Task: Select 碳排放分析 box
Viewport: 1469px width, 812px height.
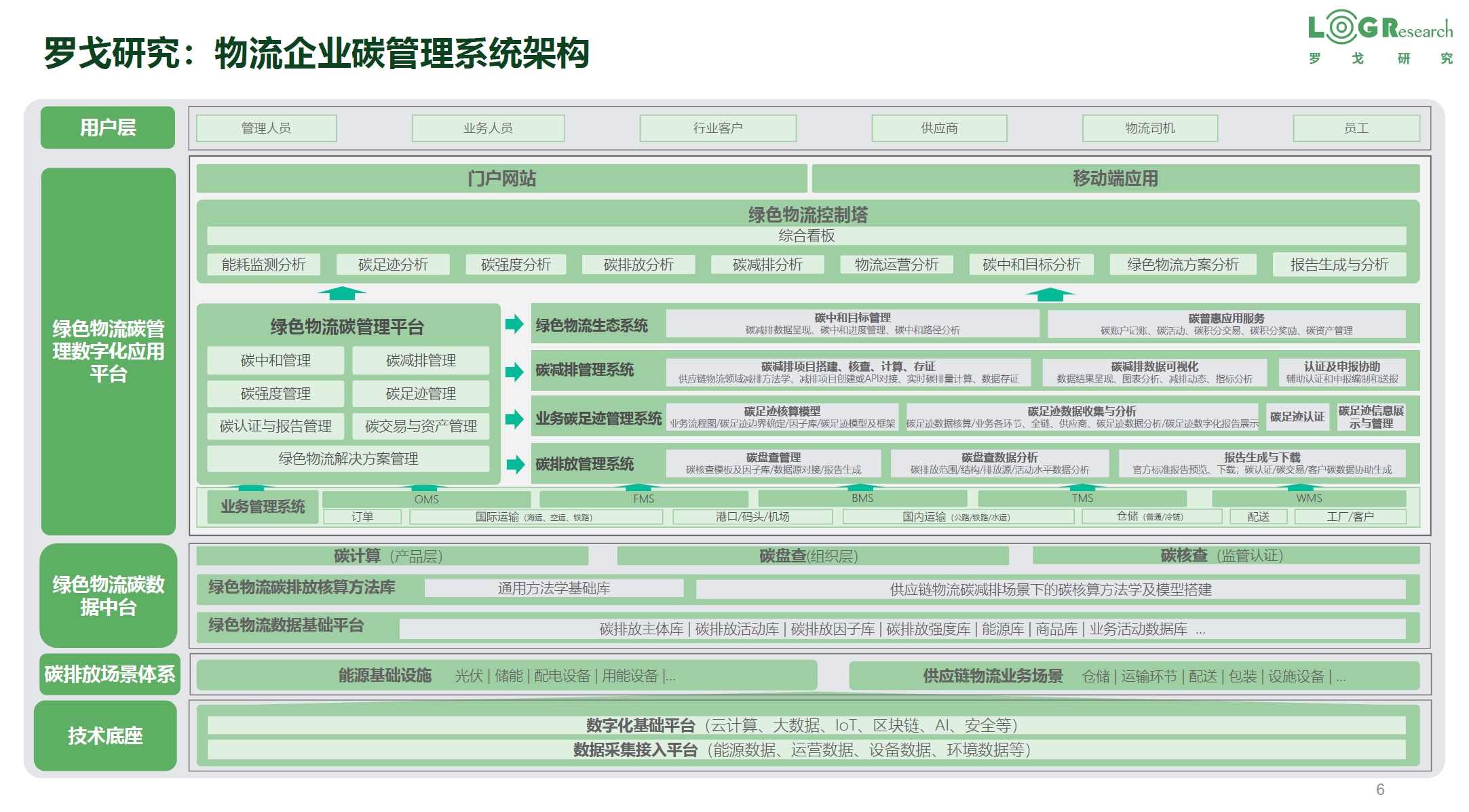Action: coord(638,265)
